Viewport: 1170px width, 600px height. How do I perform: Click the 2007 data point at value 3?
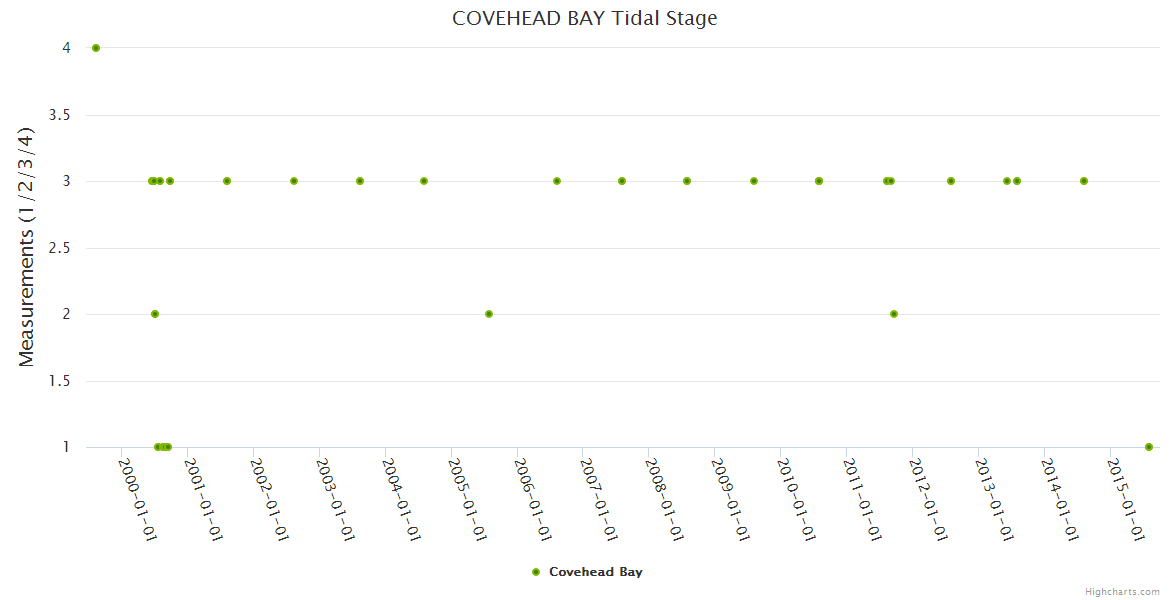point(622,181)
